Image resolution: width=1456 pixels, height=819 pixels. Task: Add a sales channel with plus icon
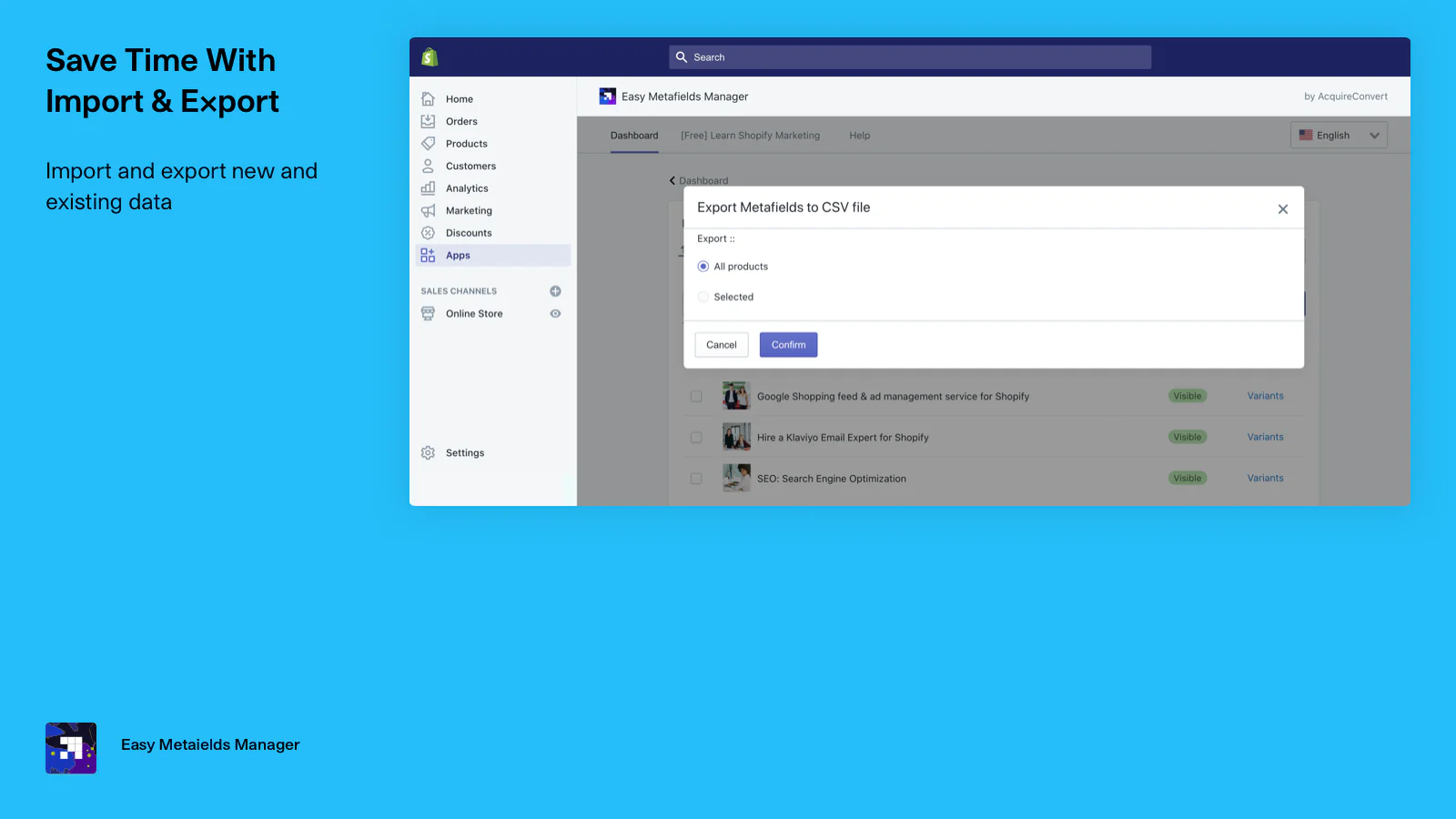[555, 291]
